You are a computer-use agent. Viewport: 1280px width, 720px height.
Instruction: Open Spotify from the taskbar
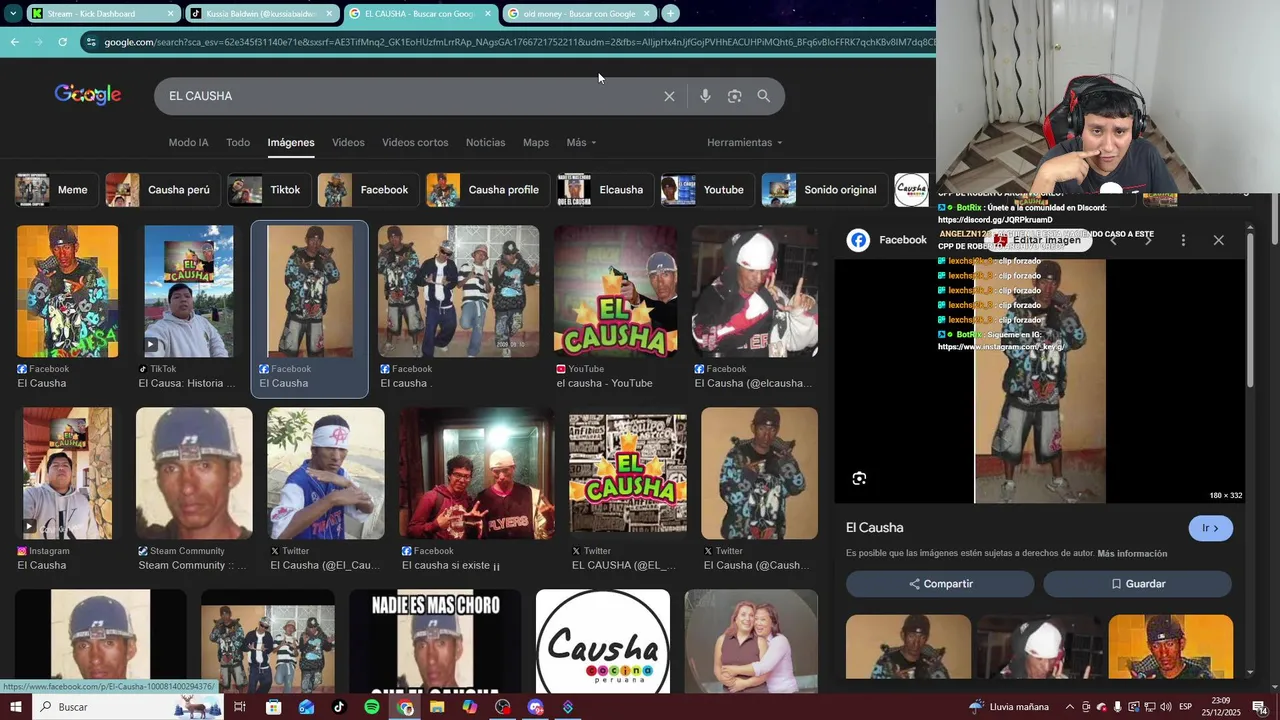pyautogui.click(x=372, y=707)
